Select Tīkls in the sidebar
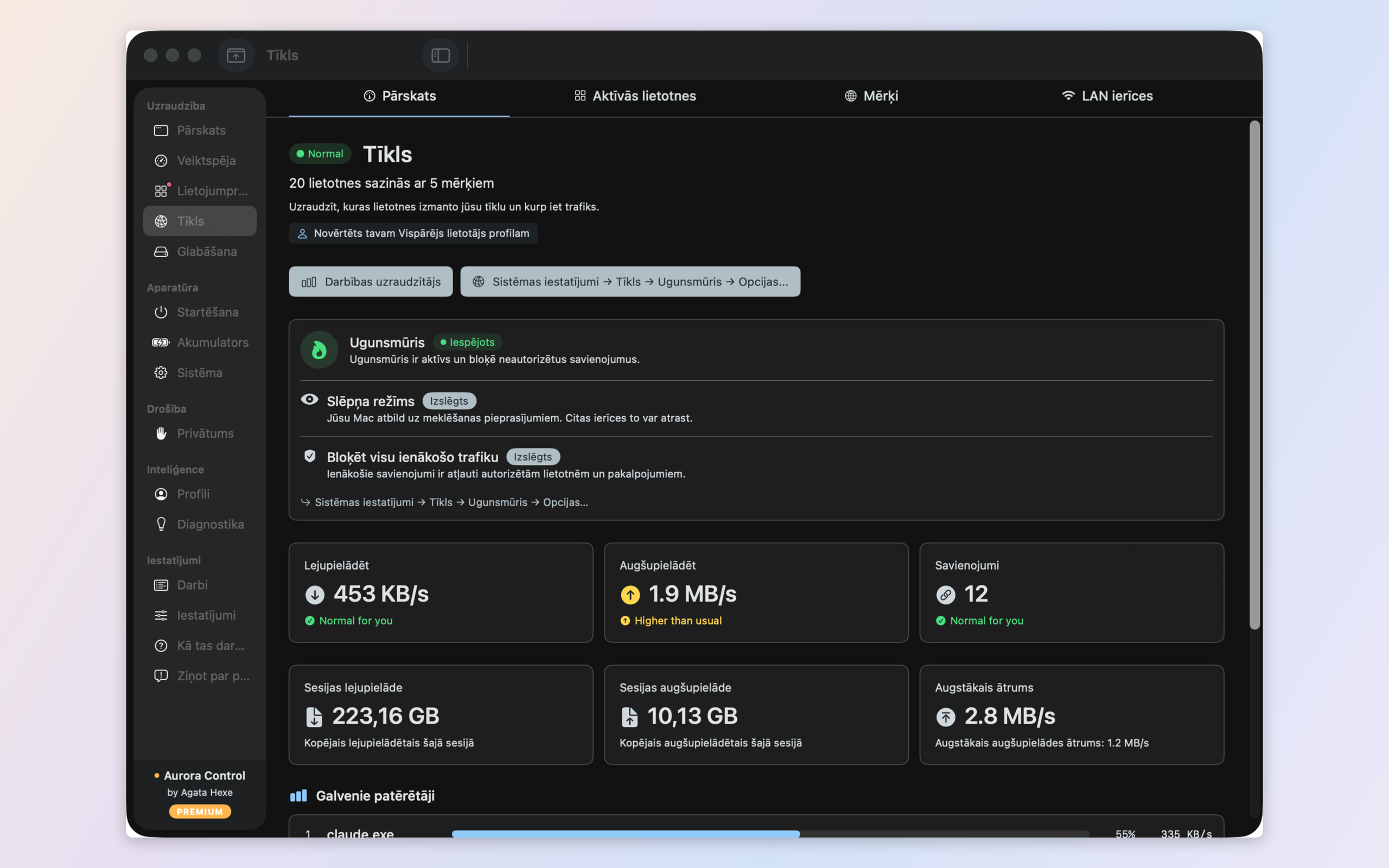1389x868 pixels. (200, 221)
